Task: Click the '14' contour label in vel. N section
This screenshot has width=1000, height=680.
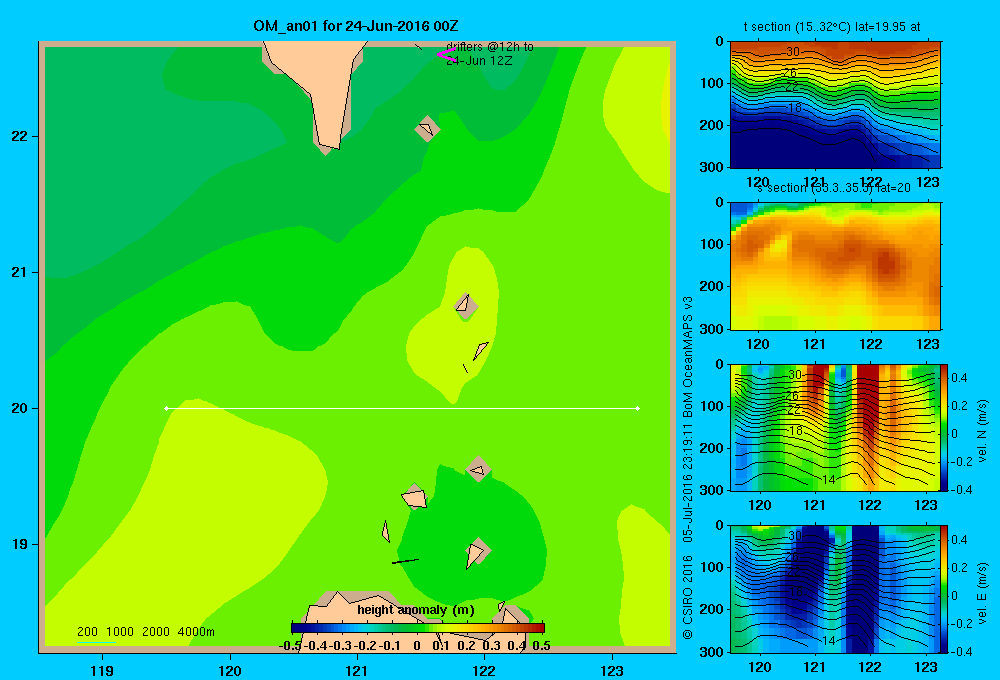Action: [828, 480]
